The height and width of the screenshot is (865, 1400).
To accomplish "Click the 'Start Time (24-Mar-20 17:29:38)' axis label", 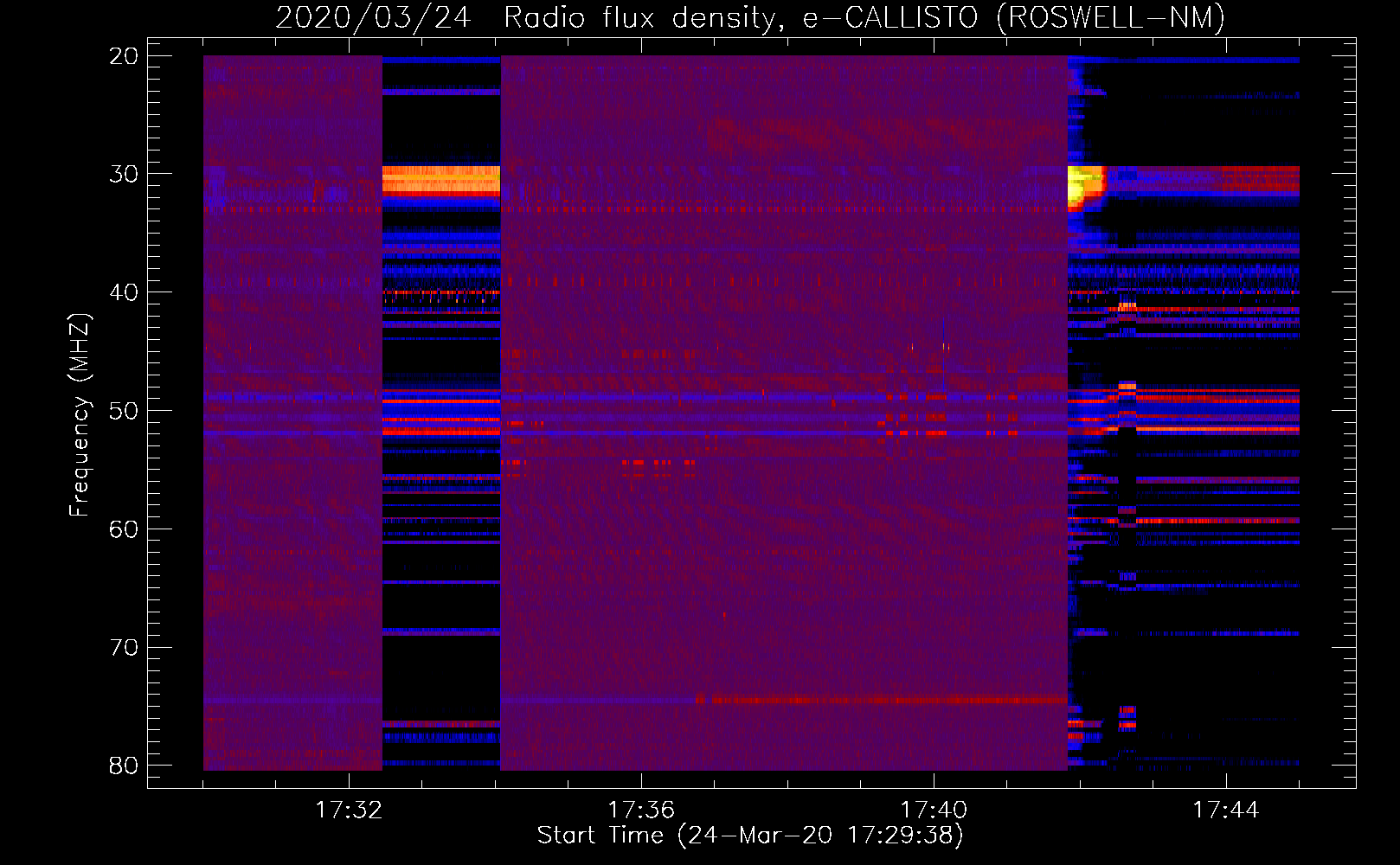I will click(x=749, y=836).
